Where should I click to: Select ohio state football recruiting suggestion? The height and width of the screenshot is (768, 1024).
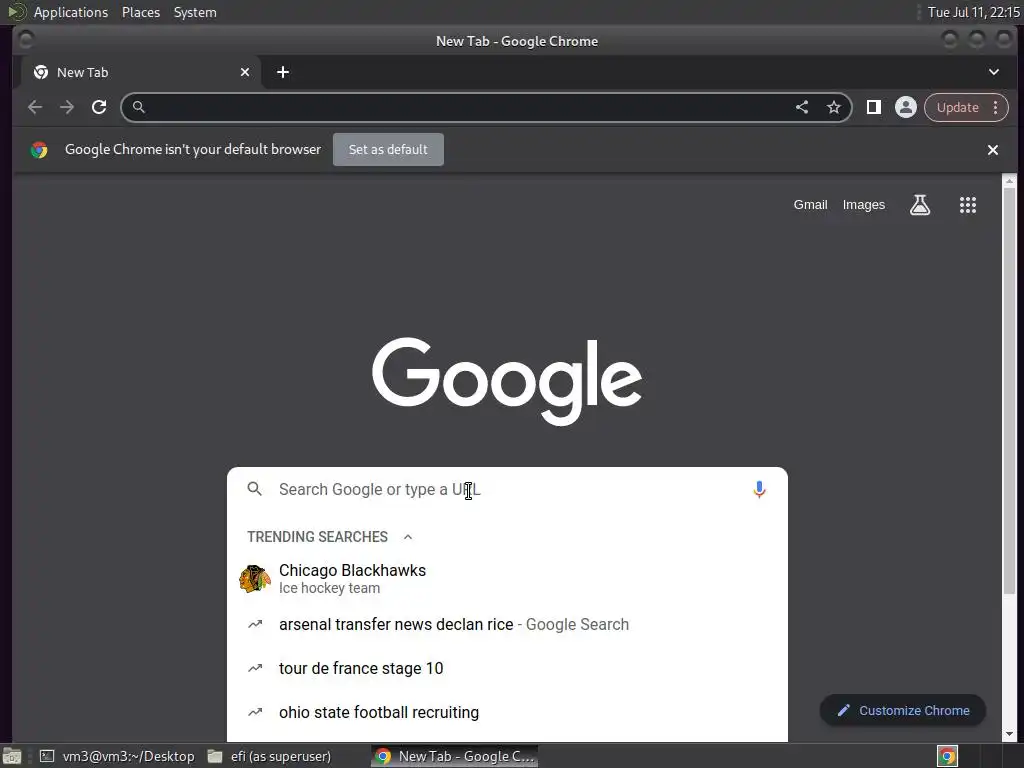(507, 712)
